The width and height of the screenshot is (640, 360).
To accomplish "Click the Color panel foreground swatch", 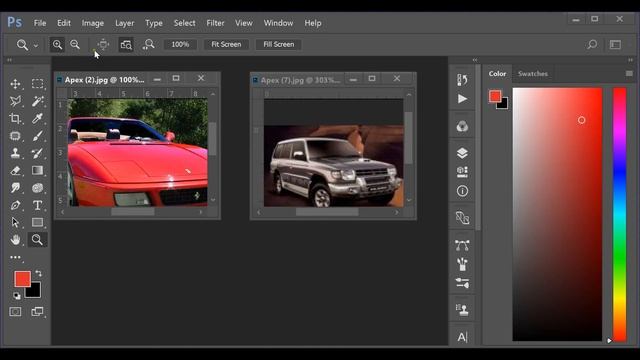I will [x=495, y=96].
